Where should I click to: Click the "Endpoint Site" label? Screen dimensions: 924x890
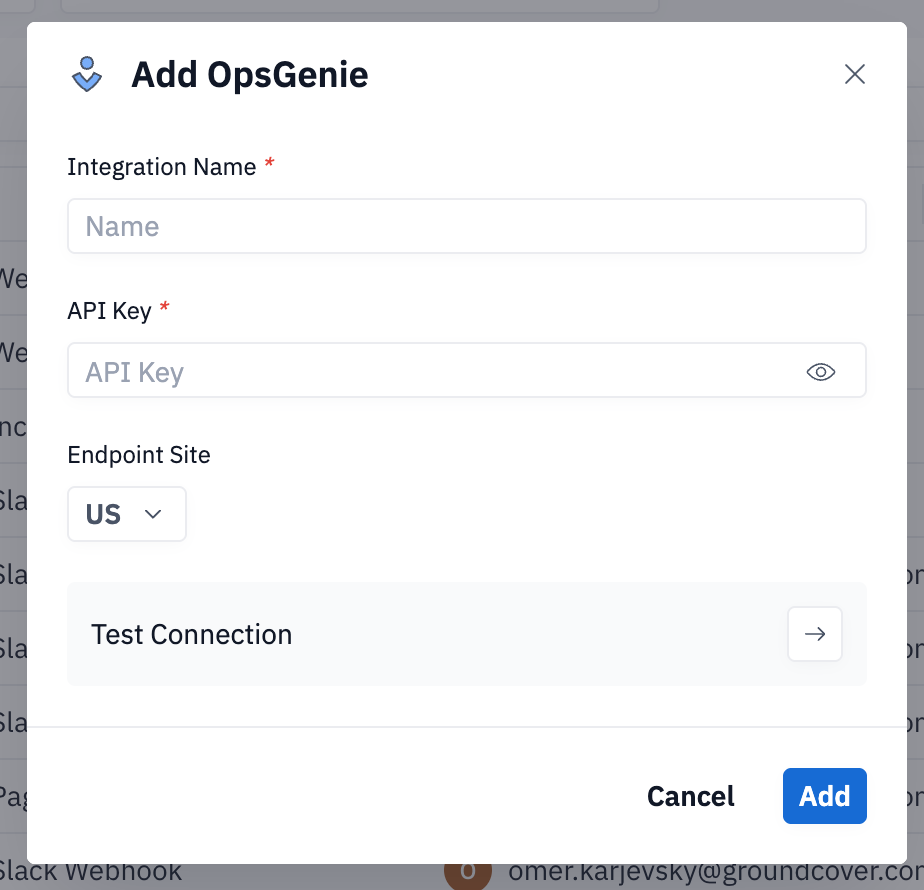(139, 455)
